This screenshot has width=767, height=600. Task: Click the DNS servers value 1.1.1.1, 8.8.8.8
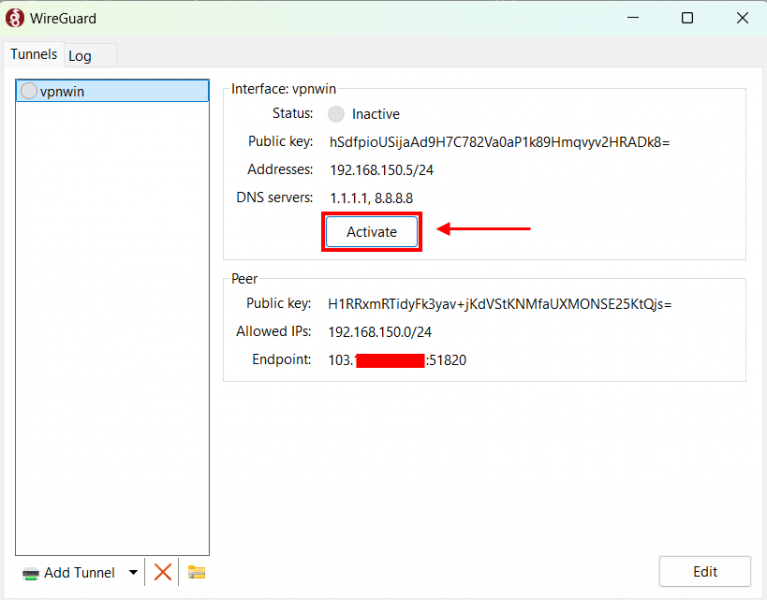pyautogui.click(x=371, y=198)
